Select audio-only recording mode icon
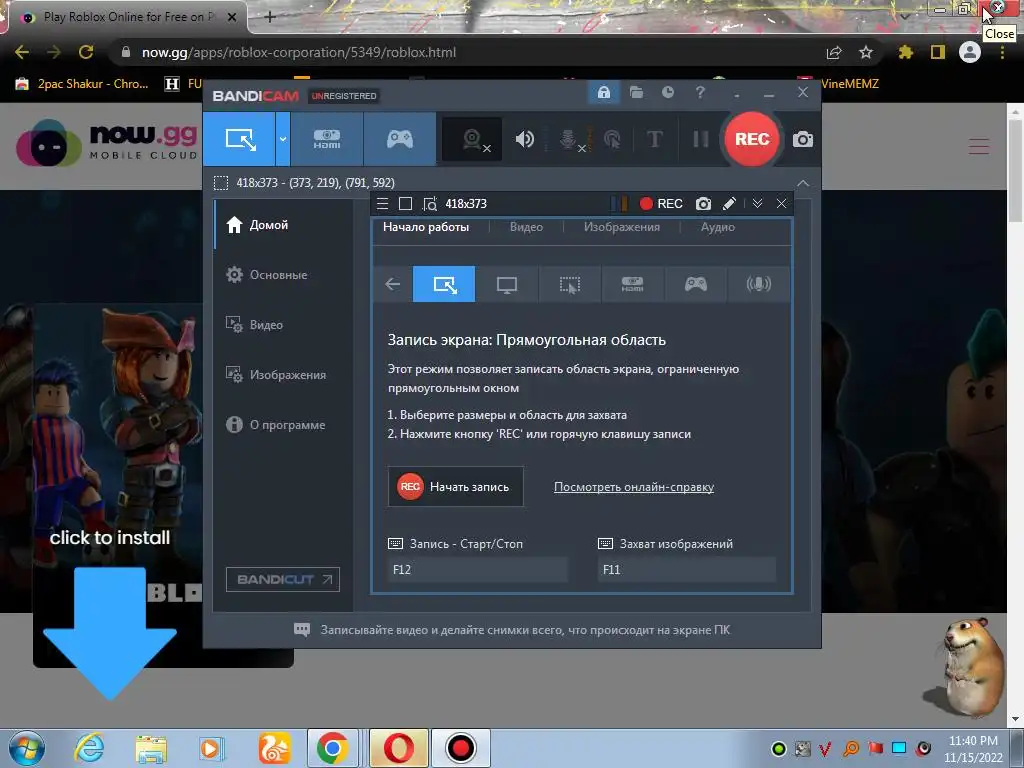The width and height of the screenshot is (1024, 768). coord(758,284)
